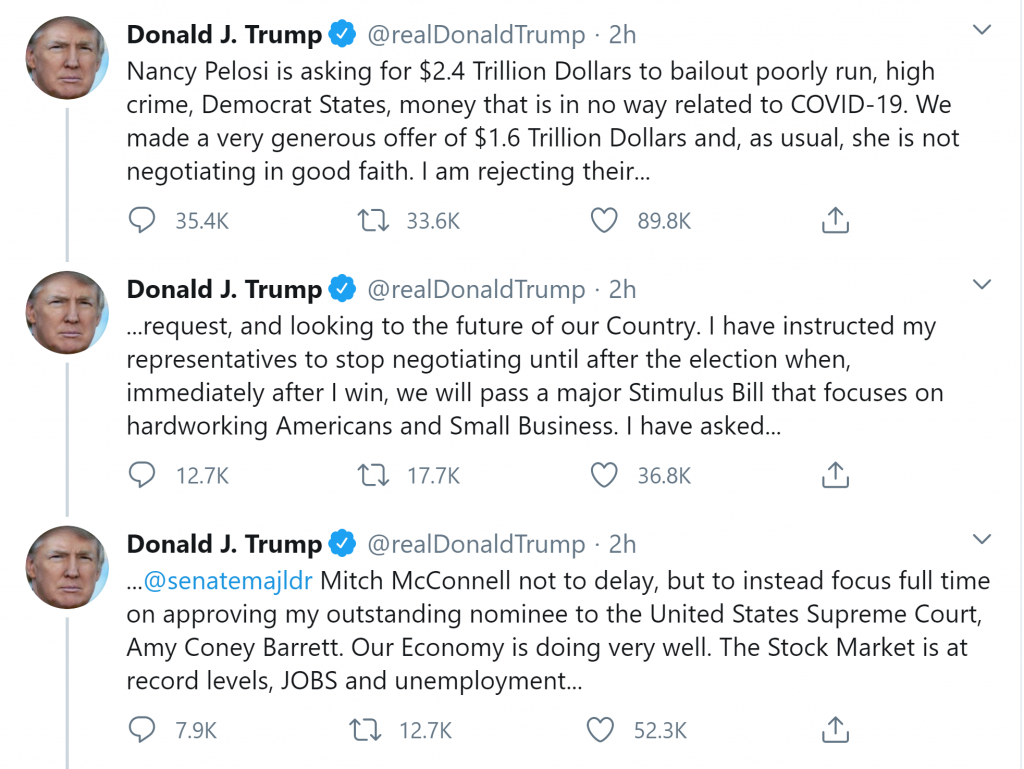Open the caret menu on the first tweet
The width and height of the screenshot is (1024, 769).
(x=981, y=29)
